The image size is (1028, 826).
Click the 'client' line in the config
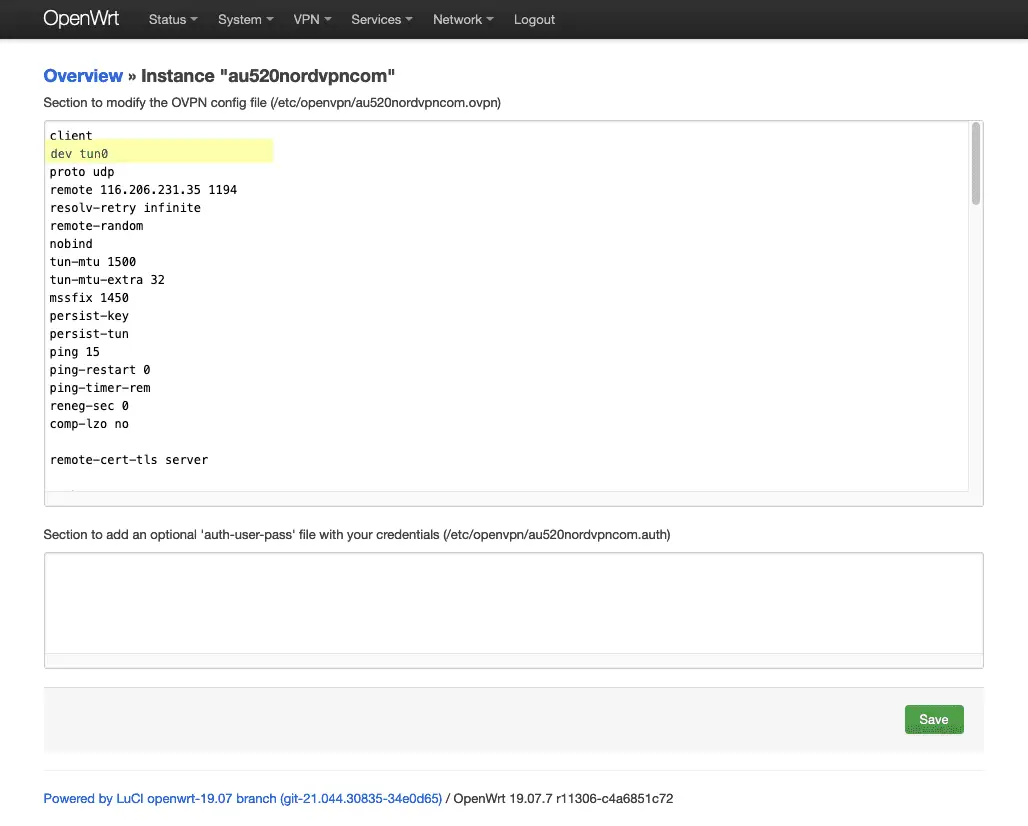71,136
